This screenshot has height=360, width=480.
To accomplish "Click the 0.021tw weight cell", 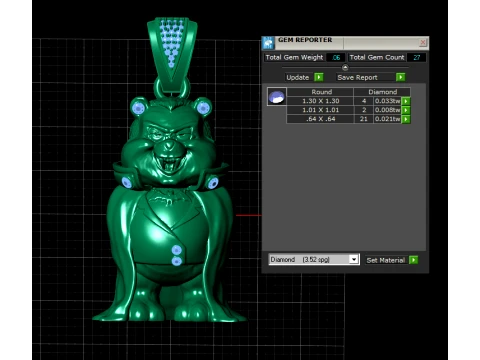I will pyautogui.click(x=387, y=119).
